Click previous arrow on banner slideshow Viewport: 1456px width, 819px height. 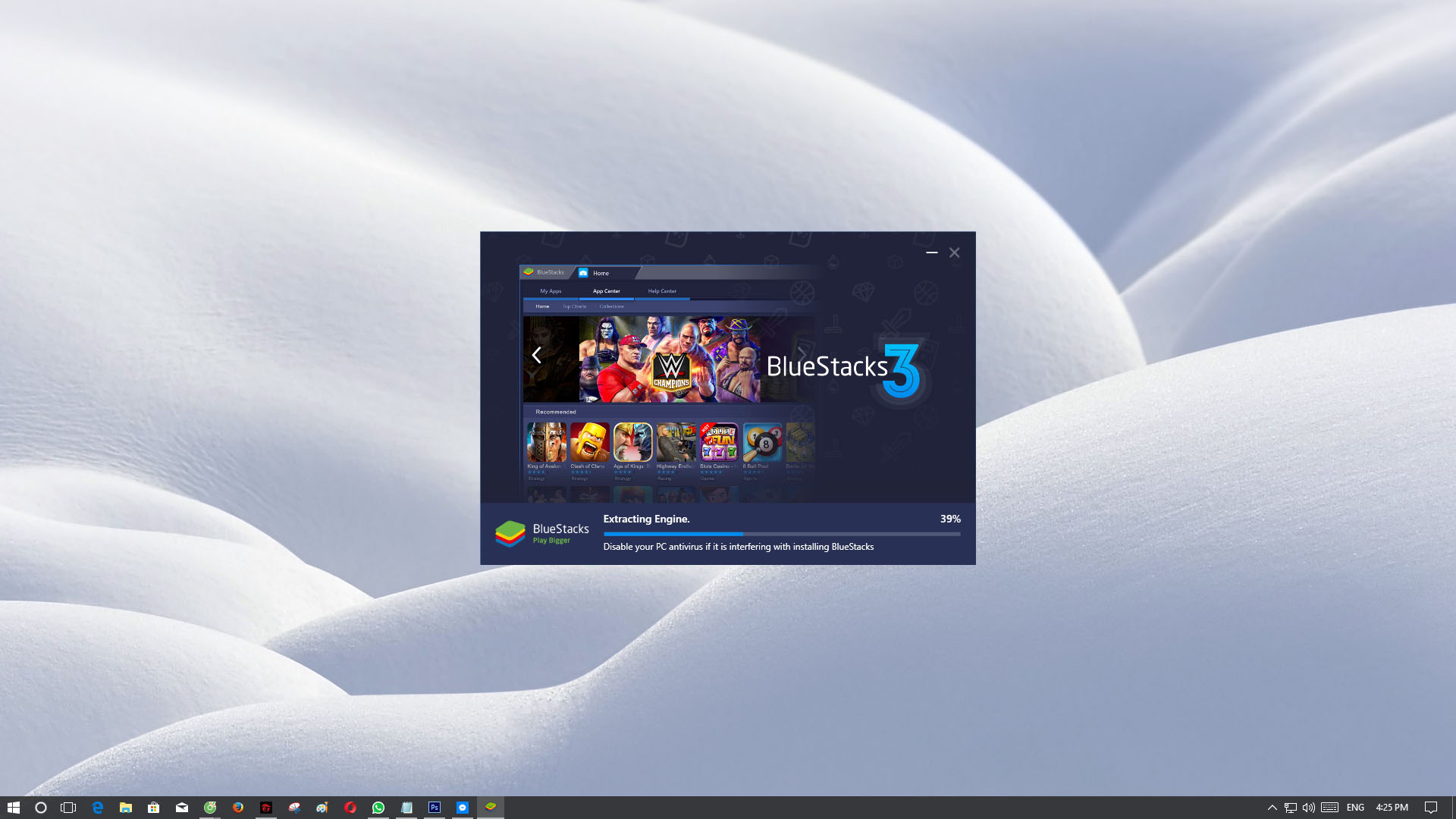click(x=536, y=355)
